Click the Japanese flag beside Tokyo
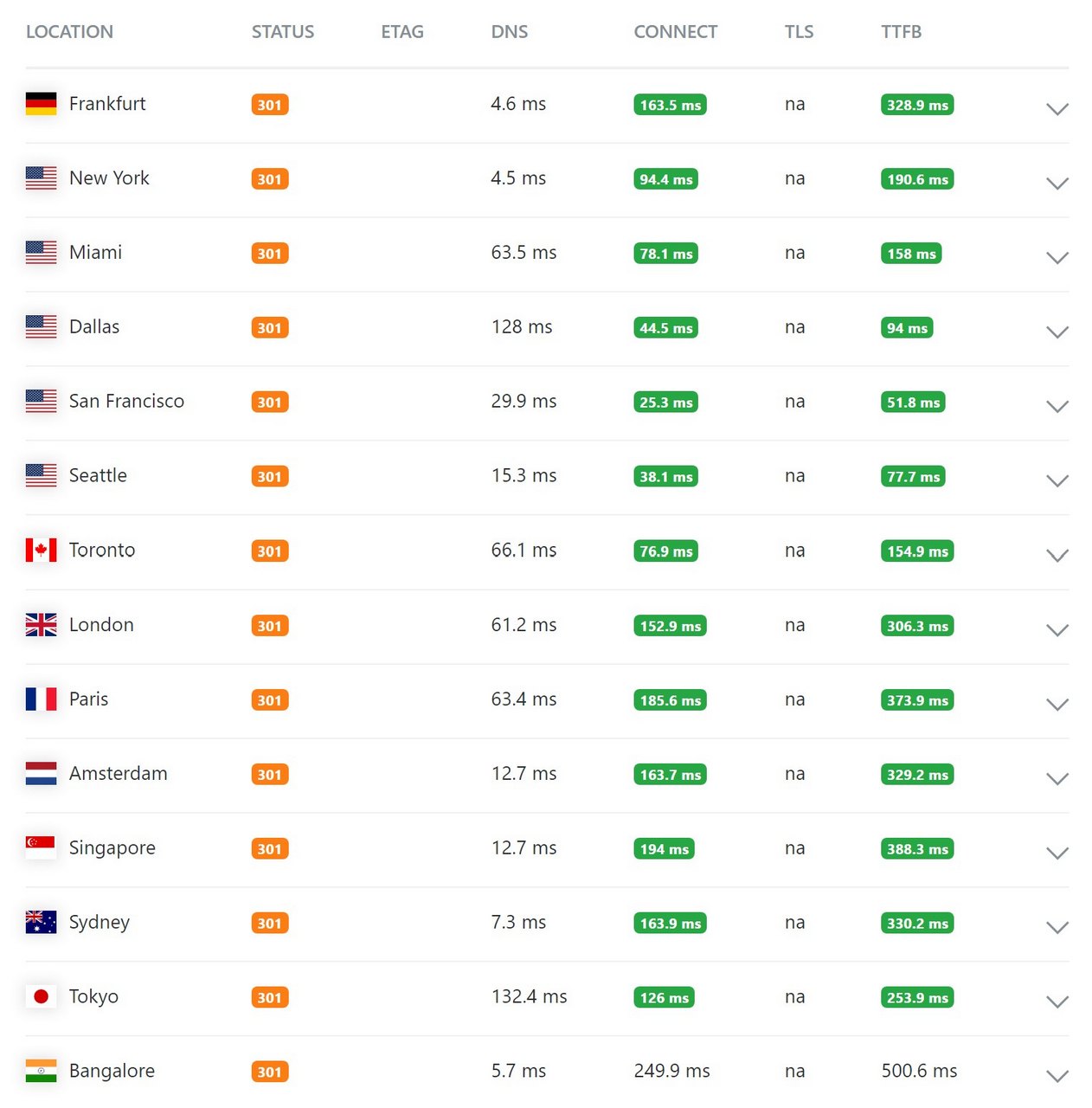The height and width of the screenshot is (1108, 1092). [x=41, y=997]
